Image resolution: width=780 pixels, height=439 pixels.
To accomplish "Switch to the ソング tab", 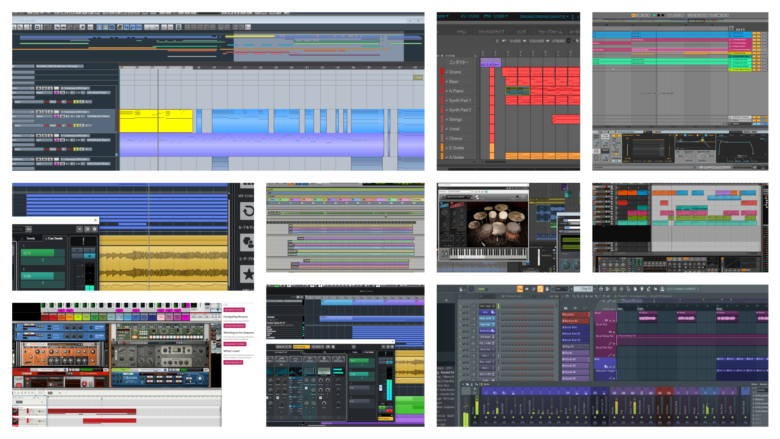I will [x=521, y=32].
